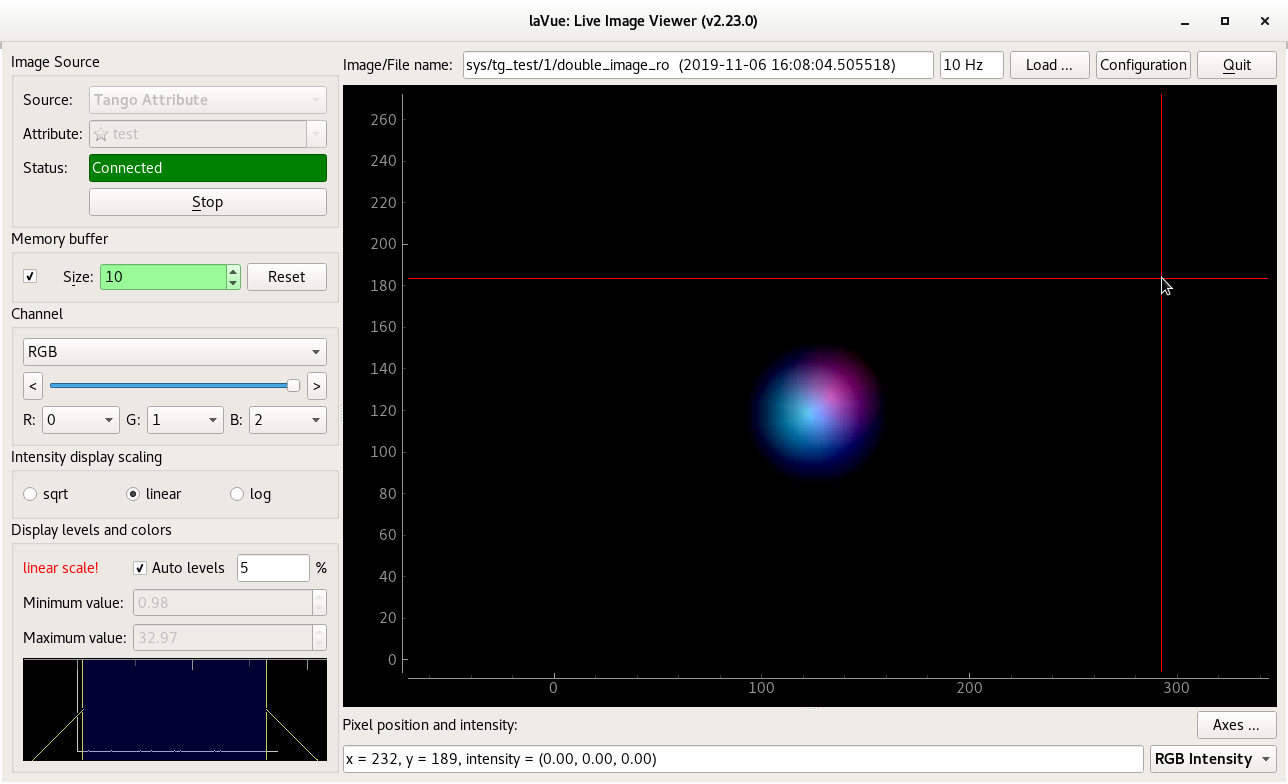Screen dimensions: 1288x784
Task: Open the R channel selector dropdown
Action: point(80,419)
